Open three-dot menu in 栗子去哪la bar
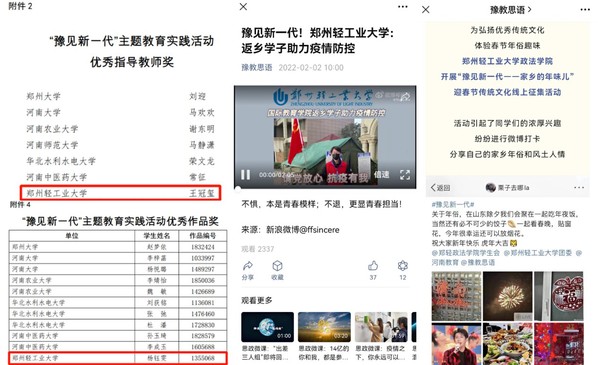The image size is (598, 365). point(579,188)
